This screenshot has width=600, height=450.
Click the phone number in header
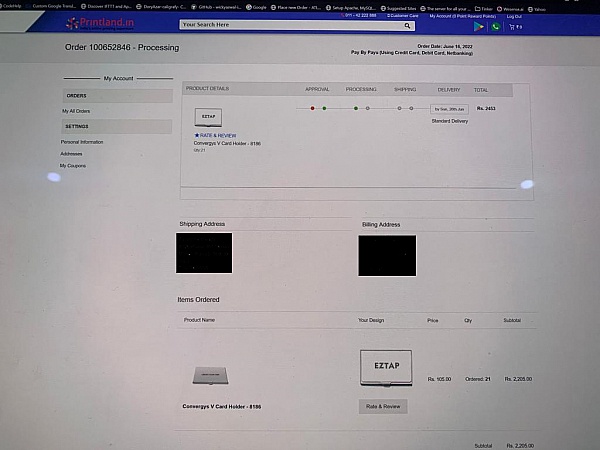click(x=359, y=15)
